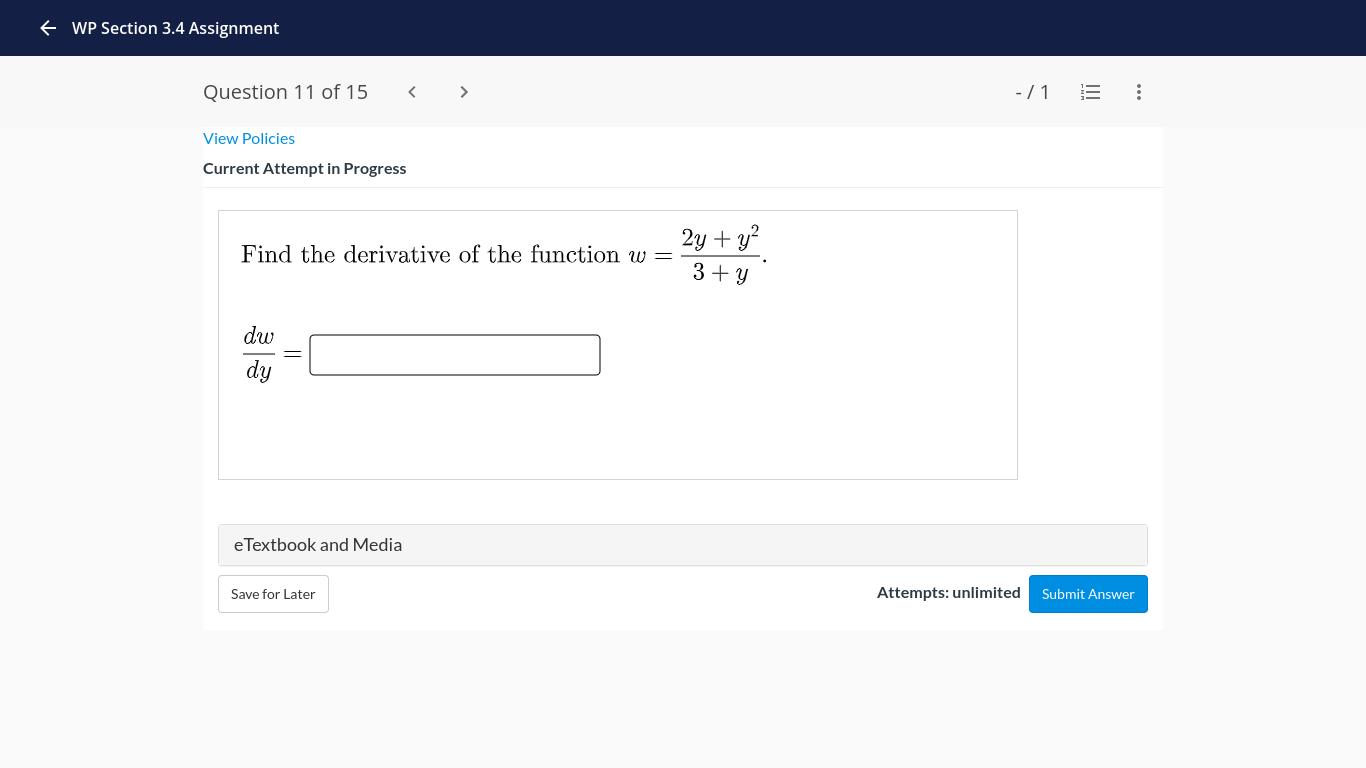
Task: Select the Current Attempt in Progress heading
Action: pyautogui.click(x=305, y=168)
